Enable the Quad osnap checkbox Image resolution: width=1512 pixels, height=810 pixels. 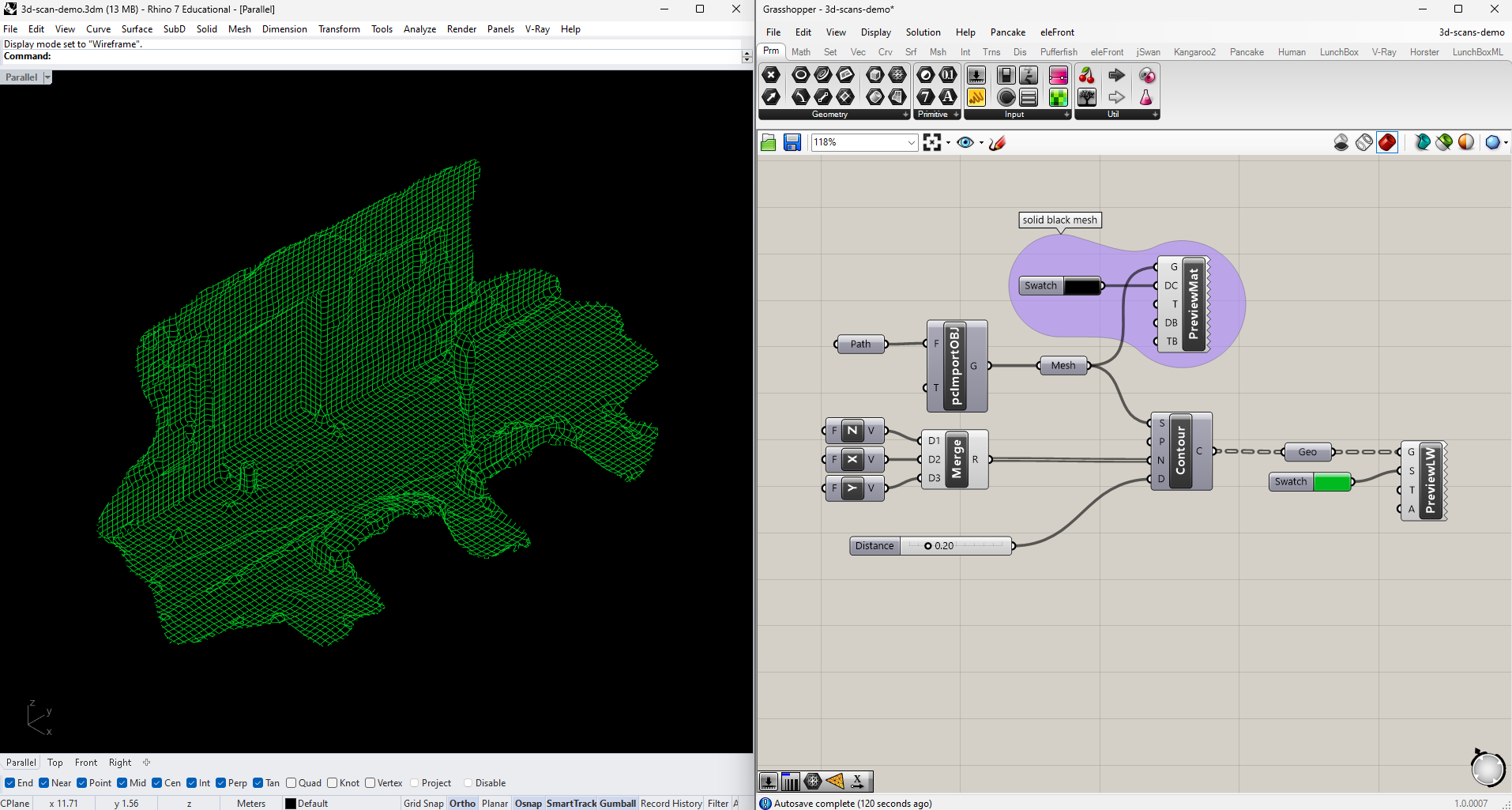pos(291,783)
